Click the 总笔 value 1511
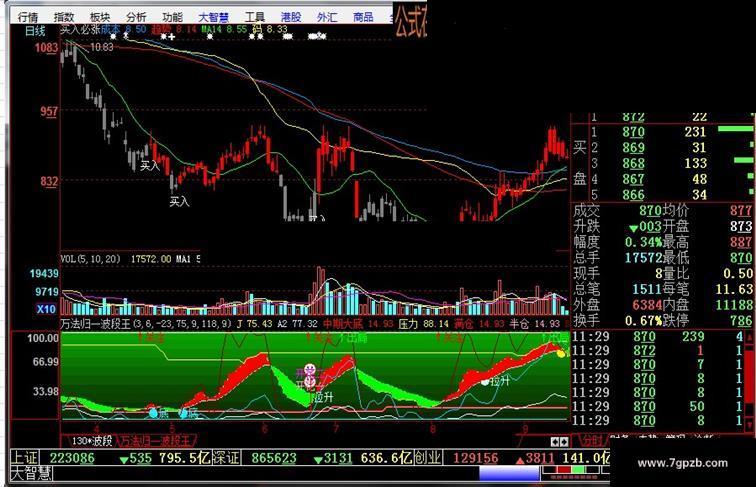This screenshot has width=756, height=487. point(648,289)
